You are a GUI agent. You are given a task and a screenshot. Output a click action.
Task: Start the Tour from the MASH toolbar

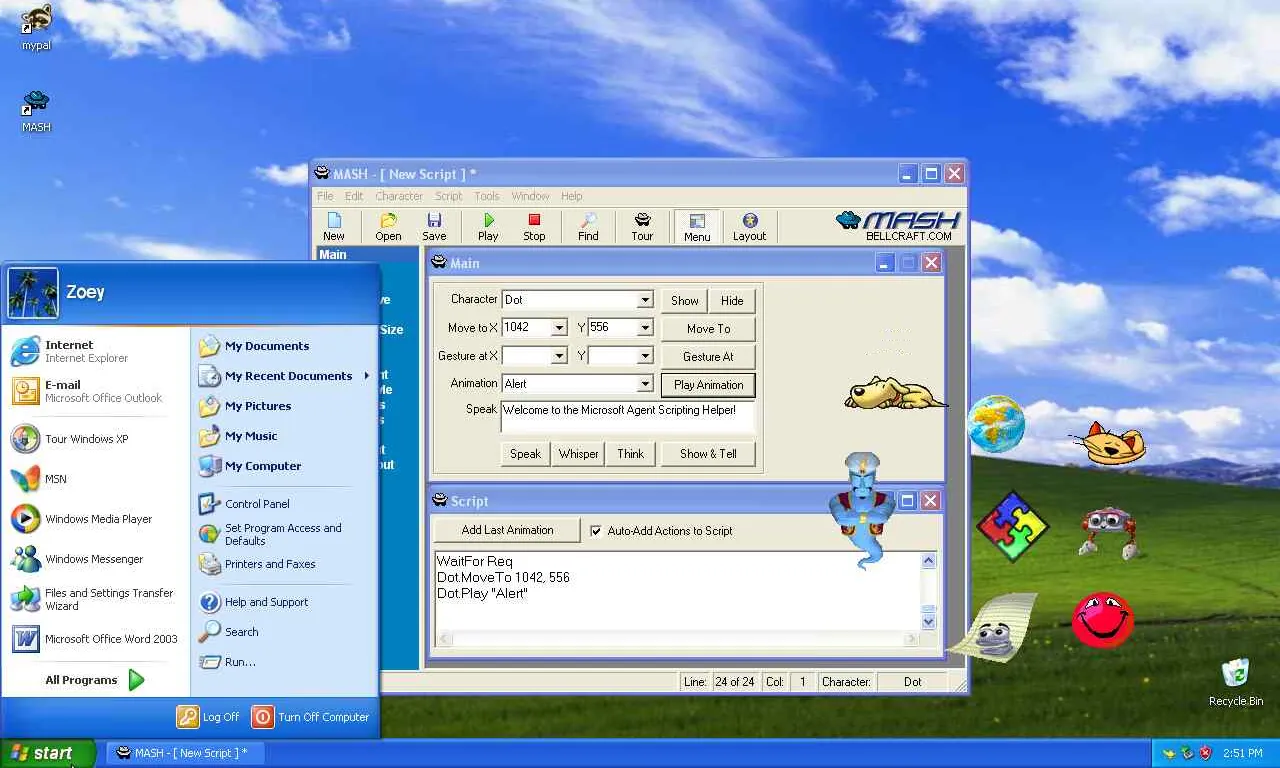click(642, 227)
